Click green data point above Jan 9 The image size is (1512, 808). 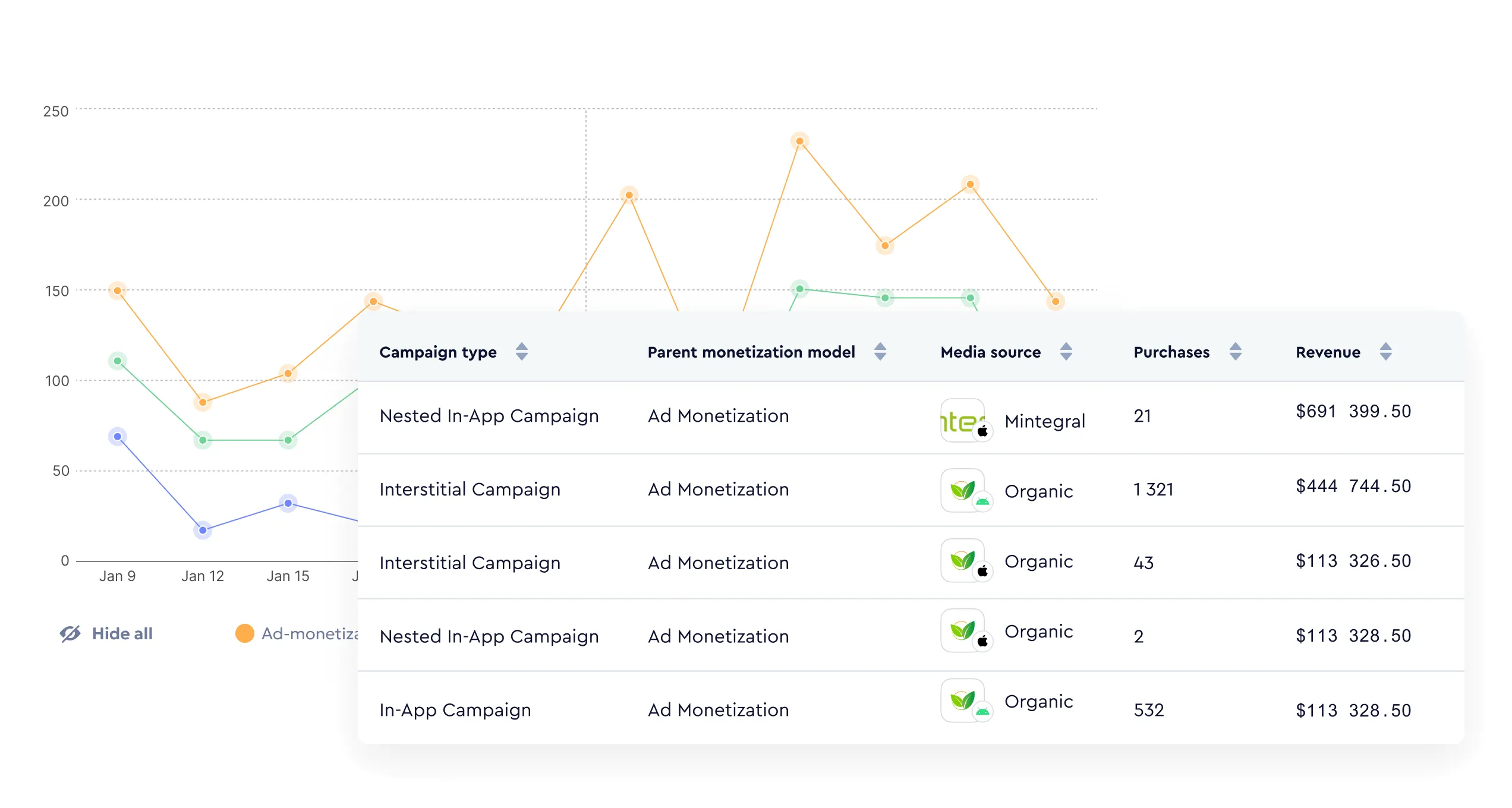(x=118, y=361)
